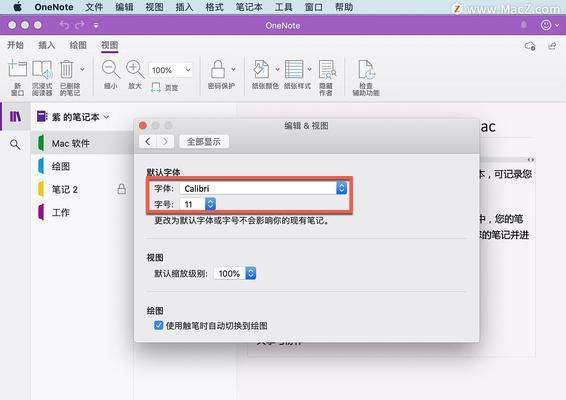Open the Apple menu
The height and width of the screenshot is (400, 566).
pyautogui.click(x=17, y=7)
